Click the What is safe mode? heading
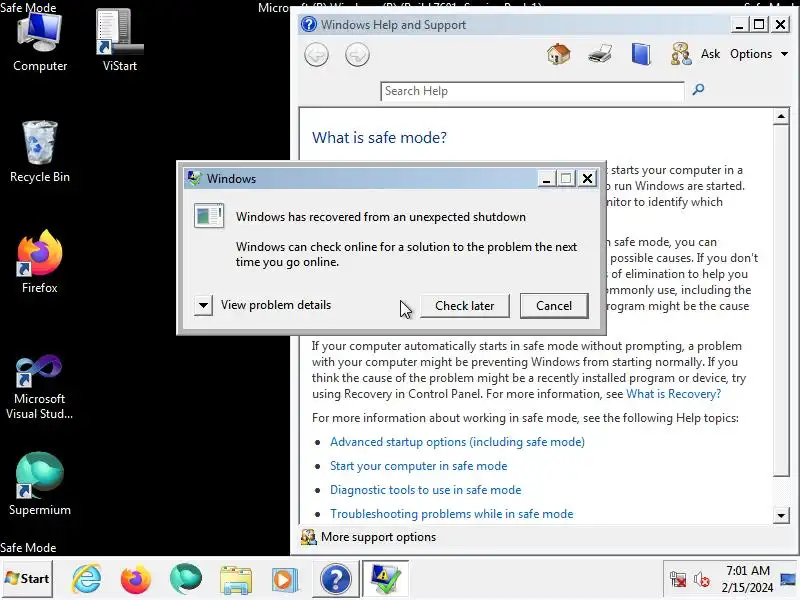 pyautogui.click(x=379, y=137)
